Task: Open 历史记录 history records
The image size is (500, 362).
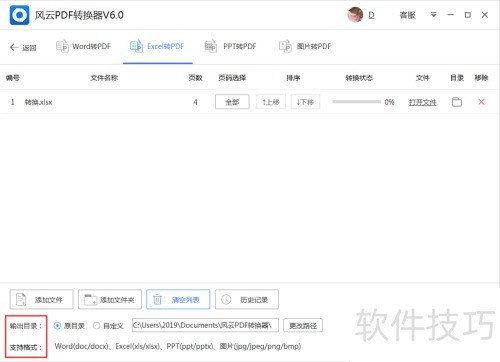Action: click(x=247, y=299)
